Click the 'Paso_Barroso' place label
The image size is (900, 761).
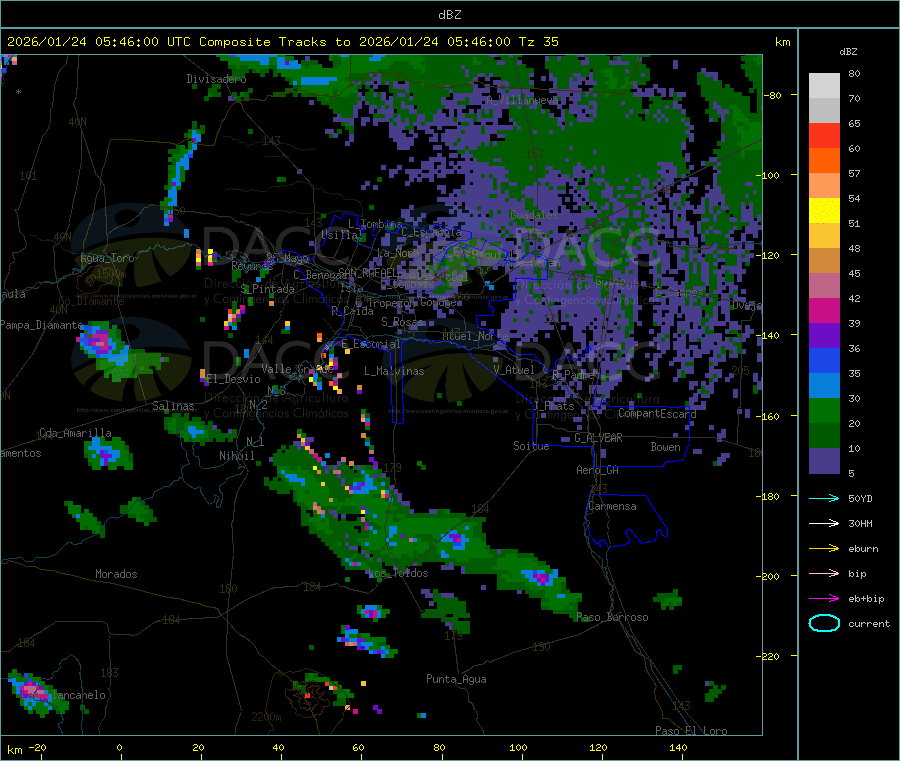coord(612,618)
